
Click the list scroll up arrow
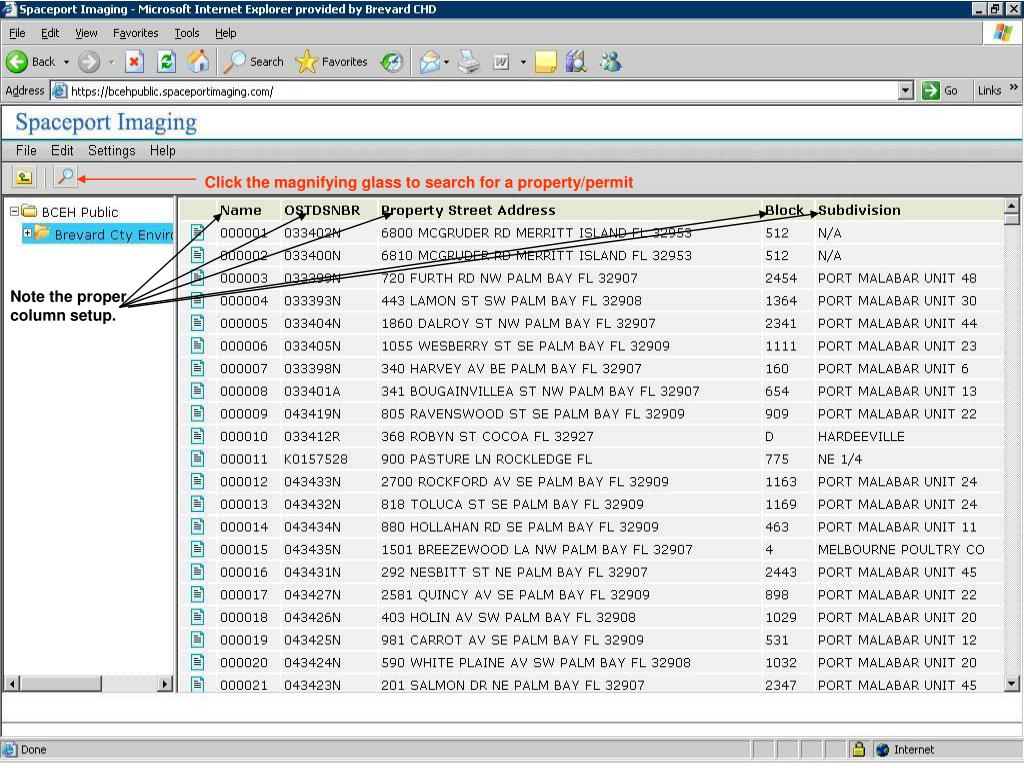[1012, 206]
